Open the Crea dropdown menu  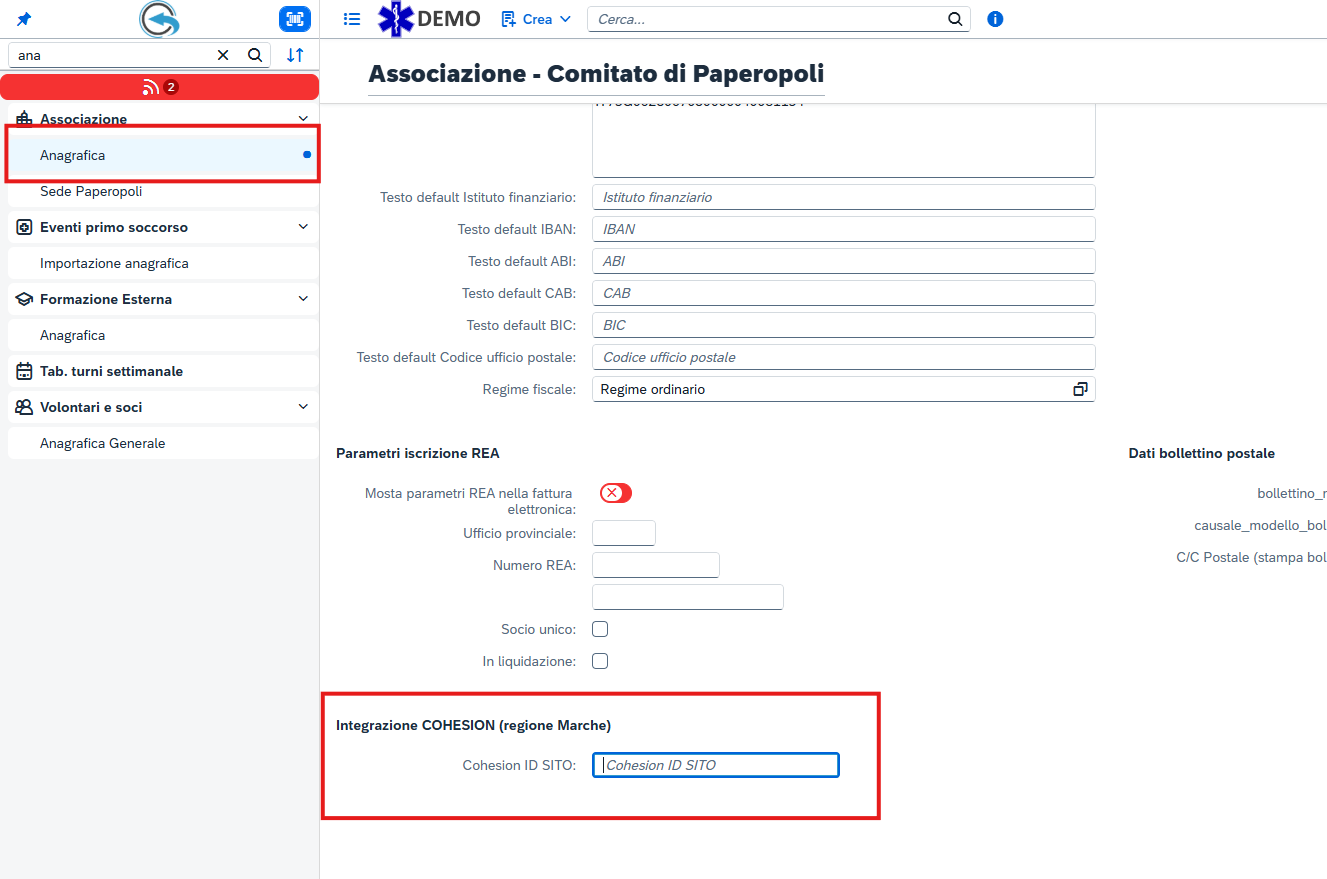[536, 19]
